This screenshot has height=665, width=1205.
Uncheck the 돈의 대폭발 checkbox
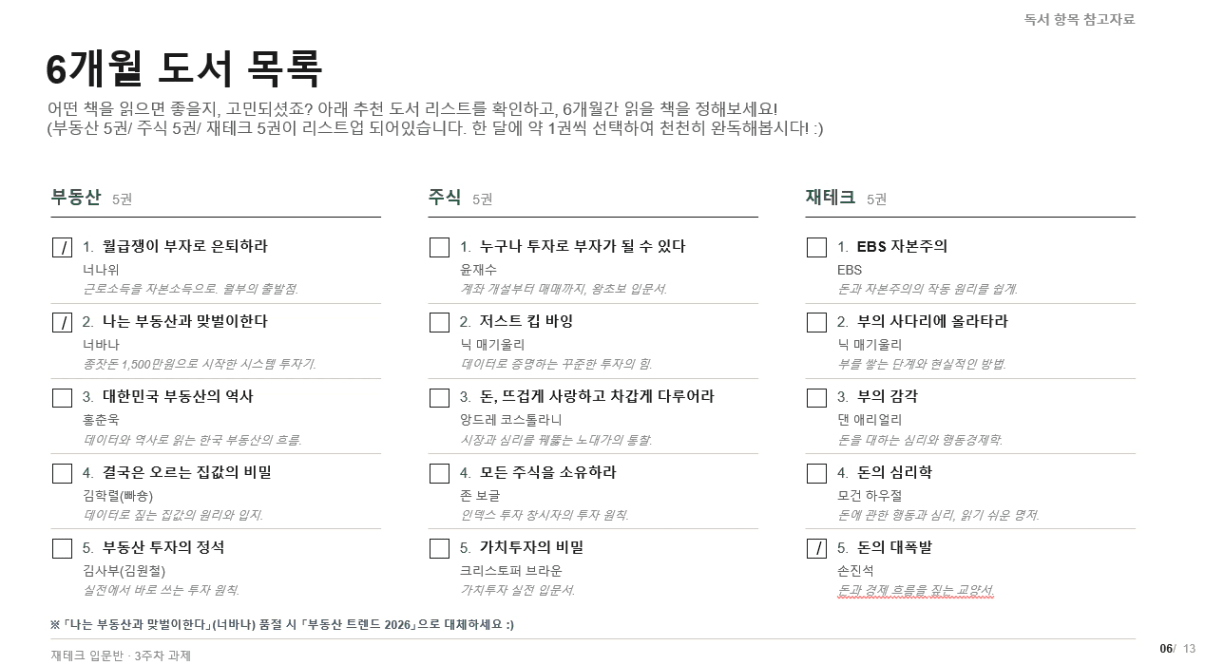tap(816, 548)
